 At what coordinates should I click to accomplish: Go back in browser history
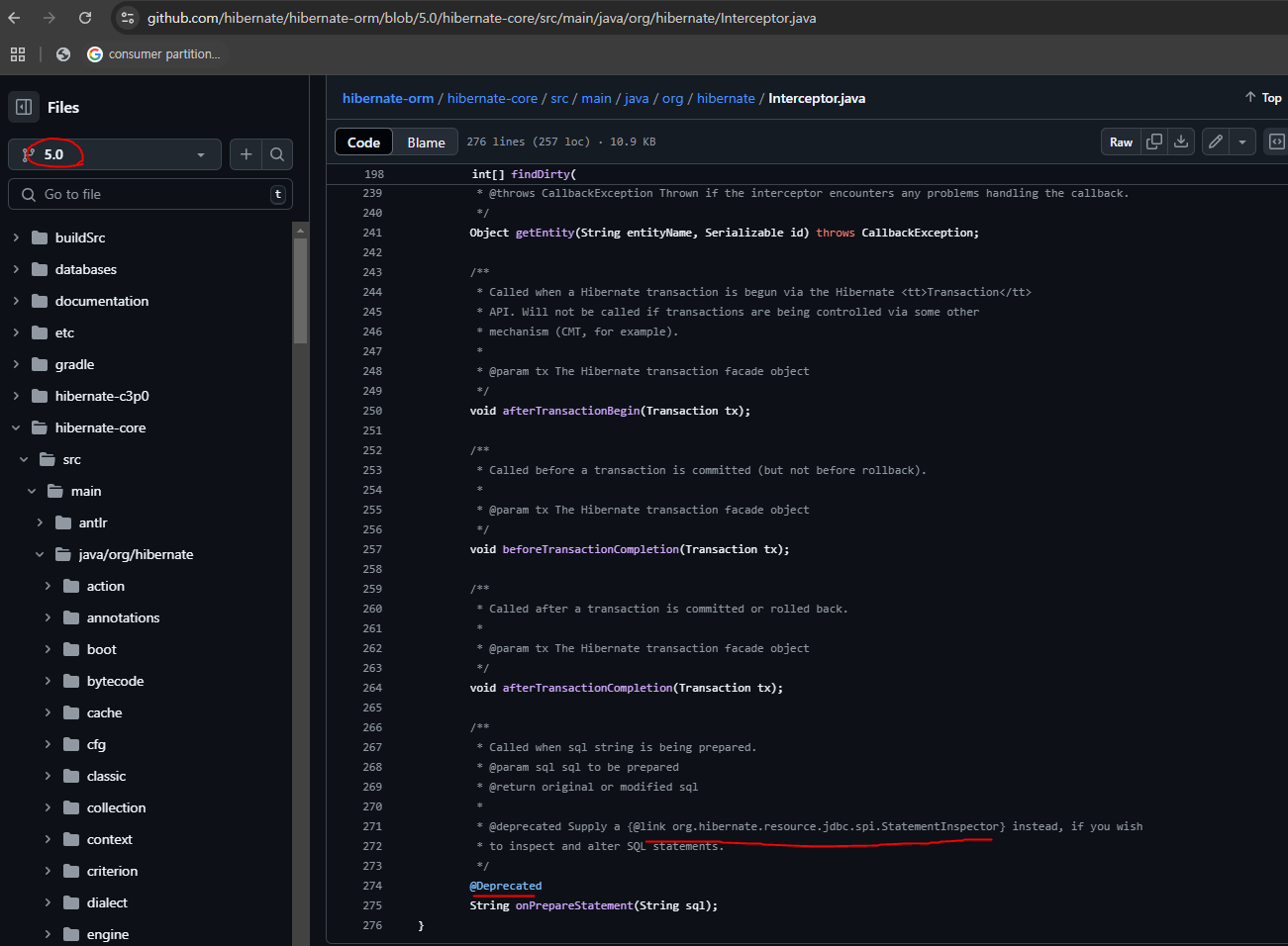[14, 18]
